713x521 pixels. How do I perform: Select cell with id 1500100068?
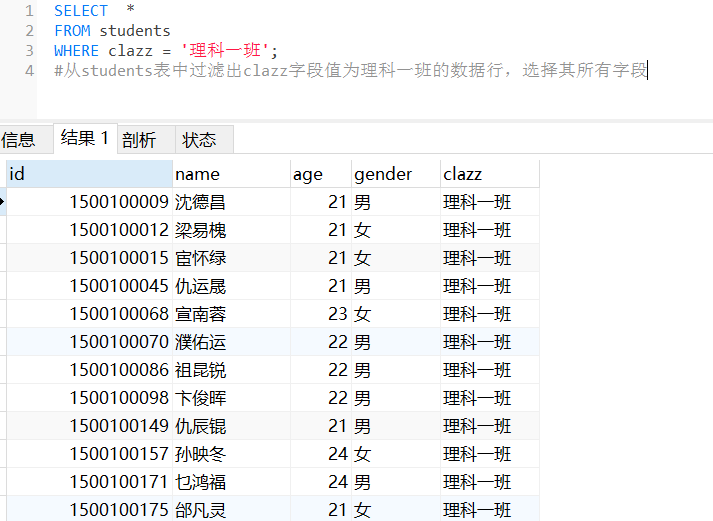90,314
